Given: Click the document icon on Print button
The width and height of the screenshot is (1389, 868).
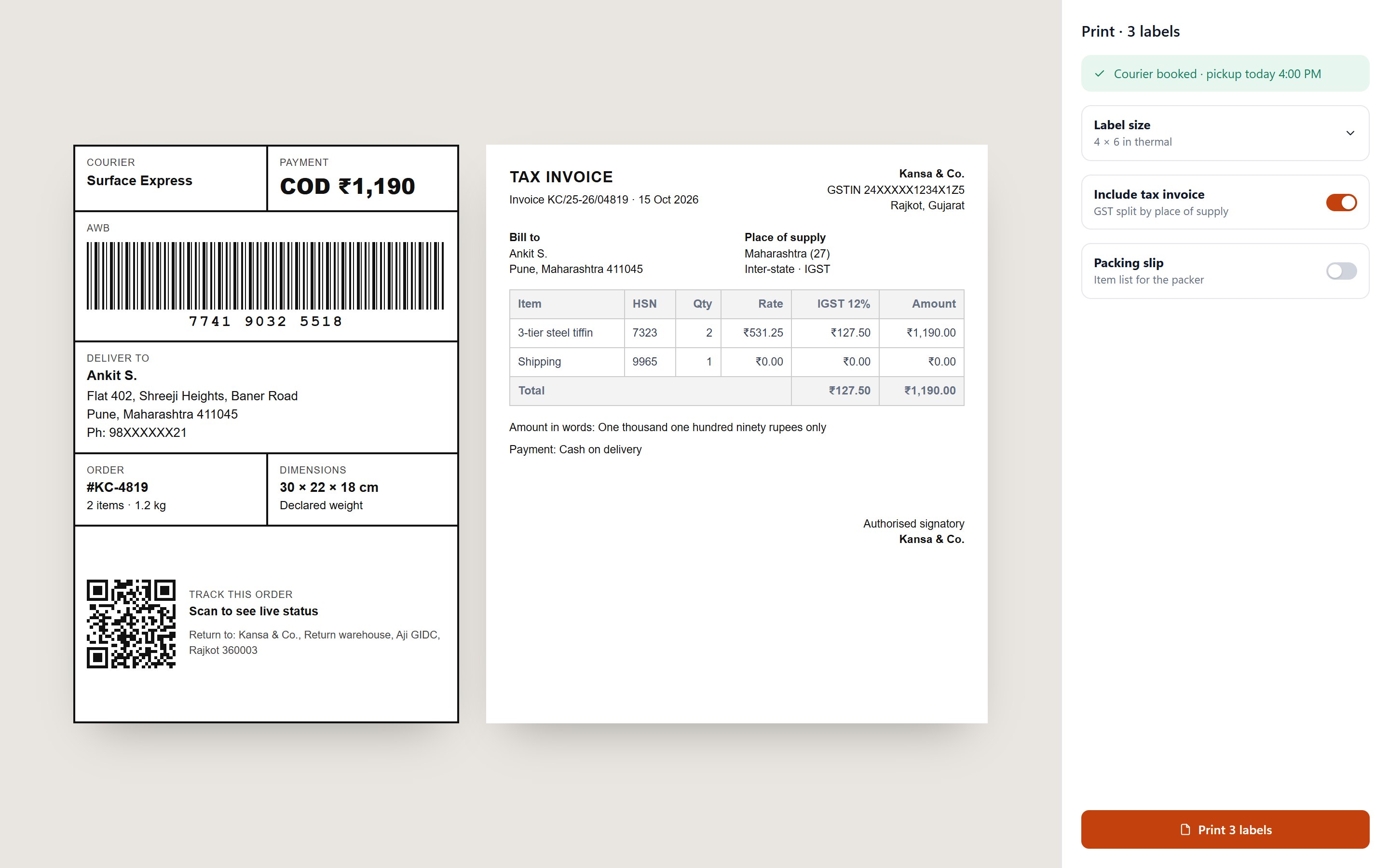Looking at the screenshot, I should (x=1185, y=829).
